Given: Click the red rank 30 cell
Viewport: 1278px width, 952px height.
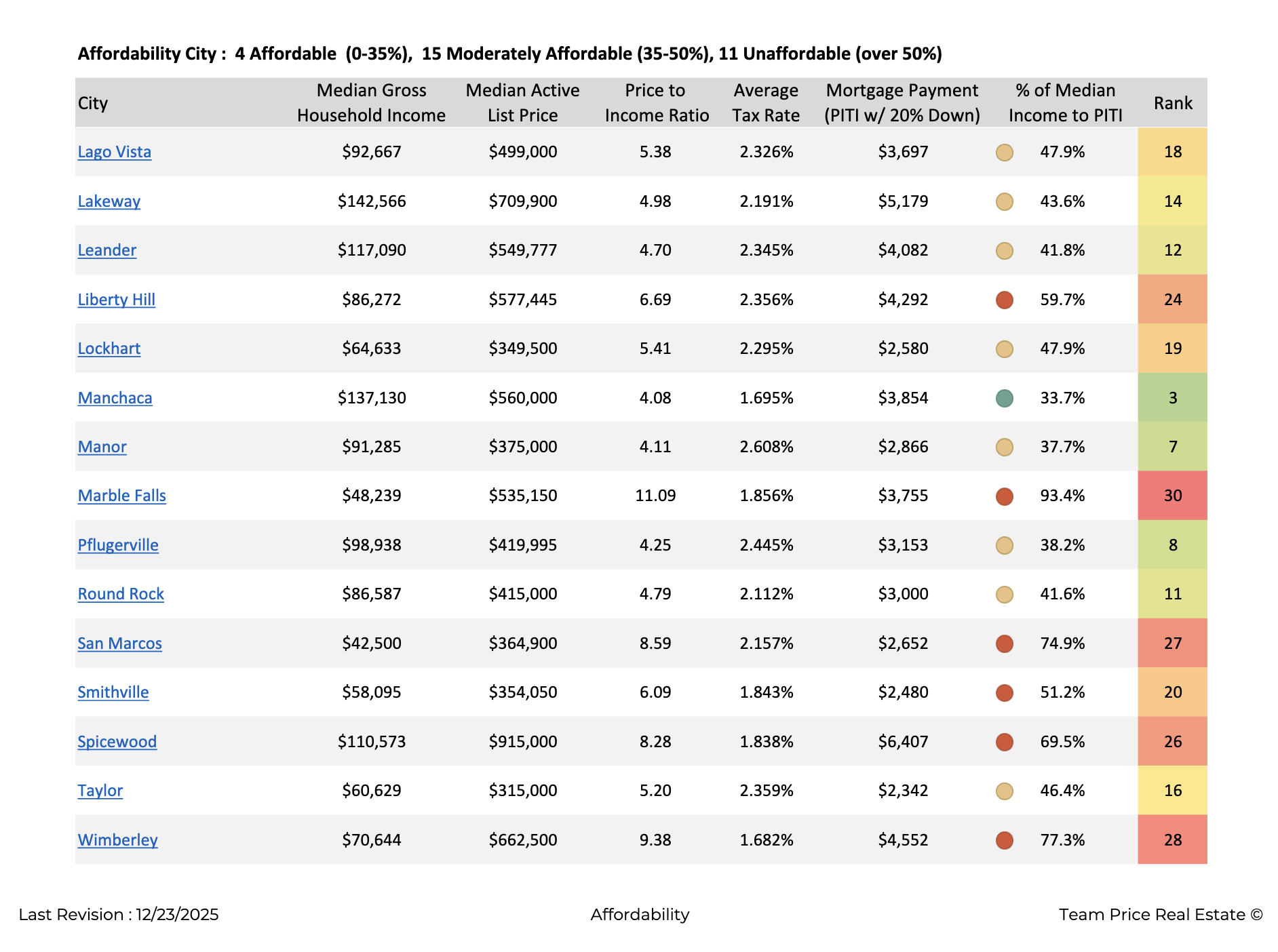Looking at the screenshot, I should [x=1172, y=496].
